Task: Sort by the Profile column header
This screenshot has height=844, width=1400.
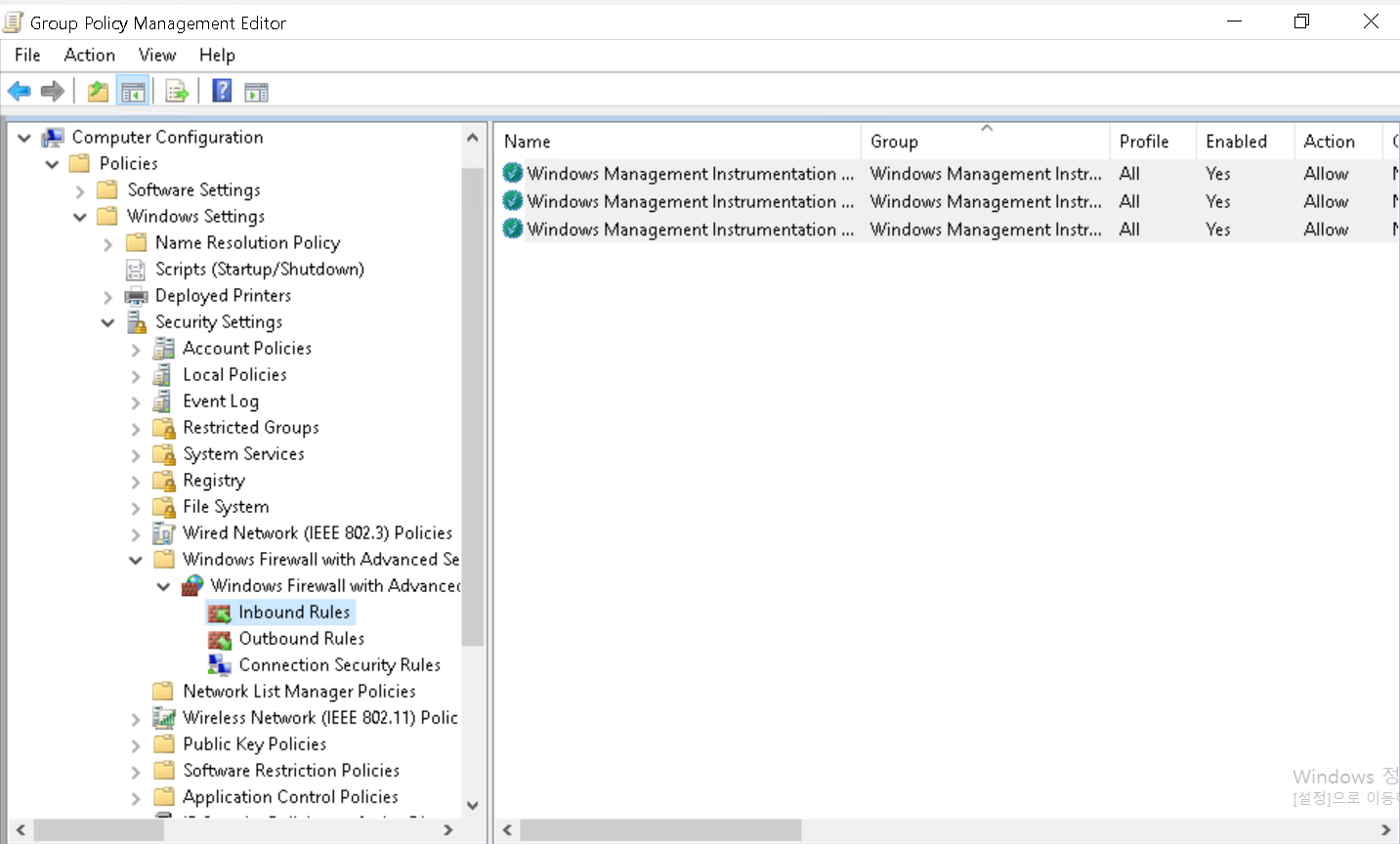Action: pos(1154,142)
